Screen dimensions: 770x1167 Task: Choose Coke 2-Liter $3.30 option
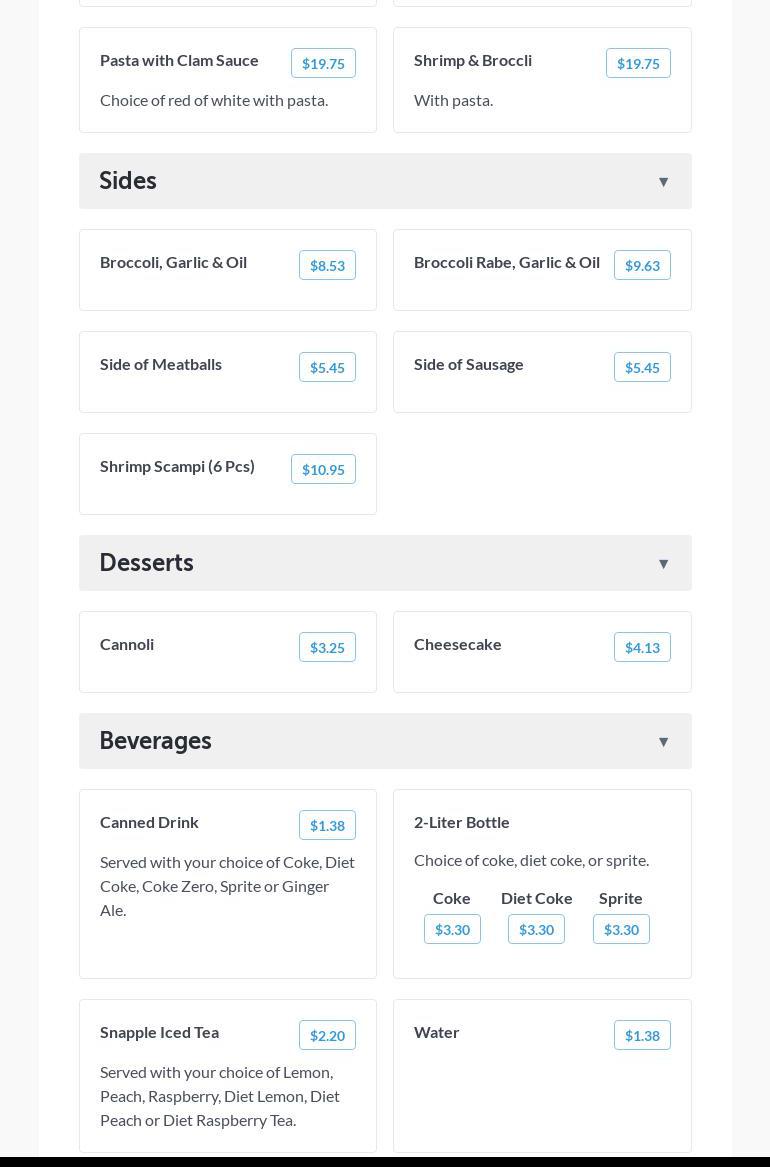pyautogui.click(x=452, y=929)
